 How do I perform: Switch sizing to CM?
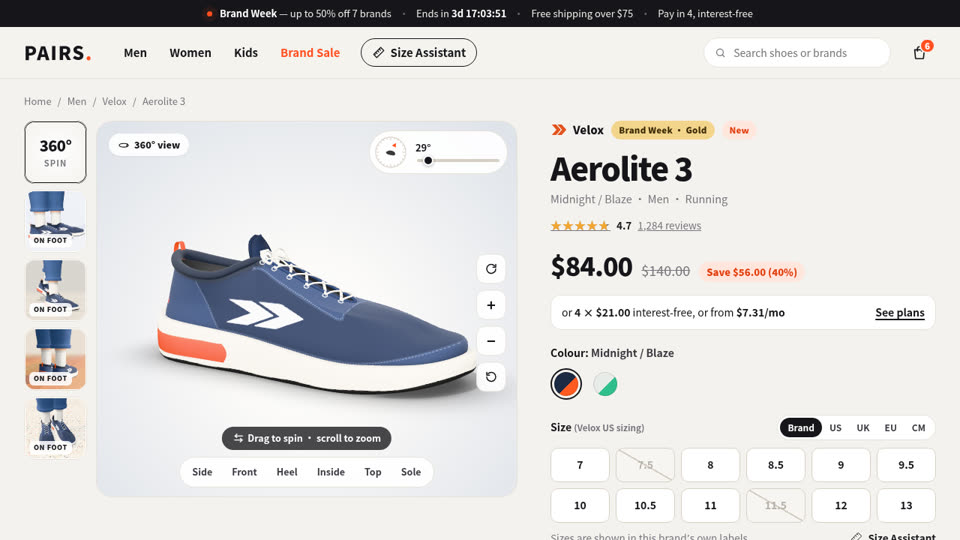click(918, 427)
